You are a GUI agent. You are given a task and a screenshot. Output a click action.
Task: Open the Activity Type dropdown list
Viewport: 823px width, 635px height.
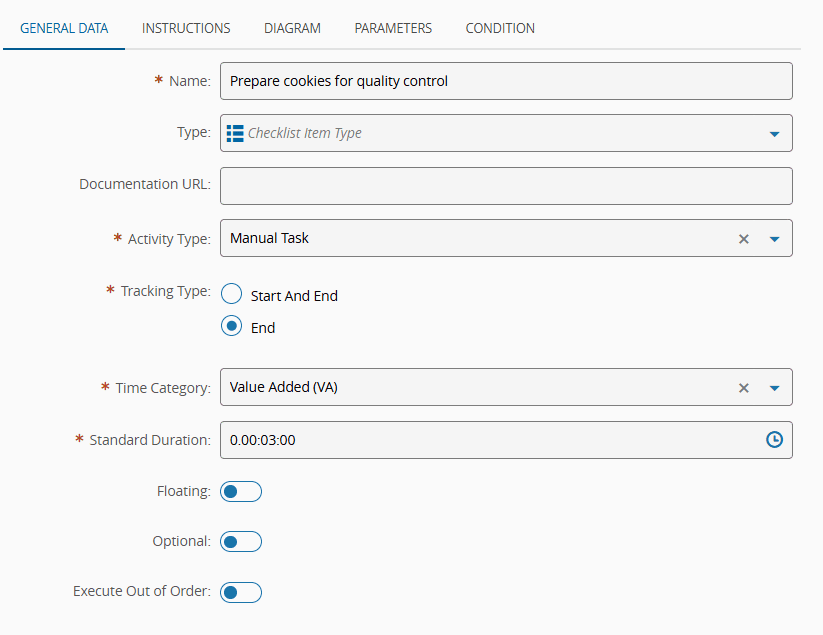[774, 239]
